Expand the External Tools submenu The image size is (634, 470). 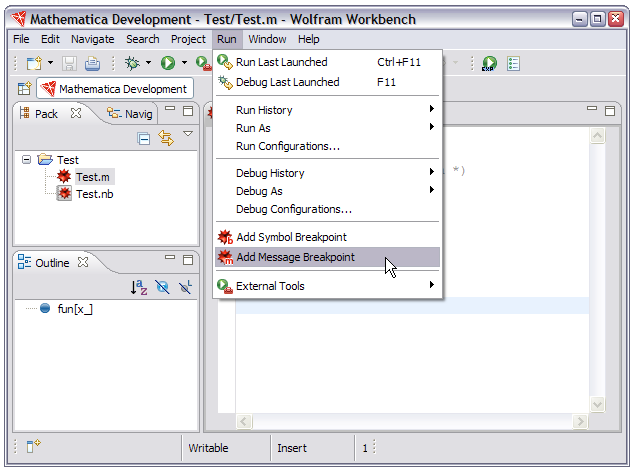328,286
